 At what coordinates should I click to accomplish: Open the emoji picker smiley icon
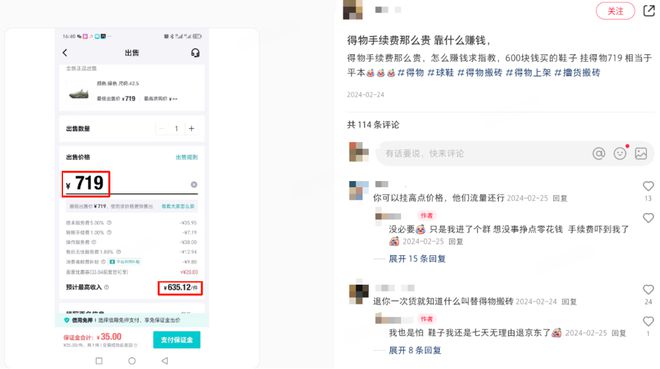[620, 154]
